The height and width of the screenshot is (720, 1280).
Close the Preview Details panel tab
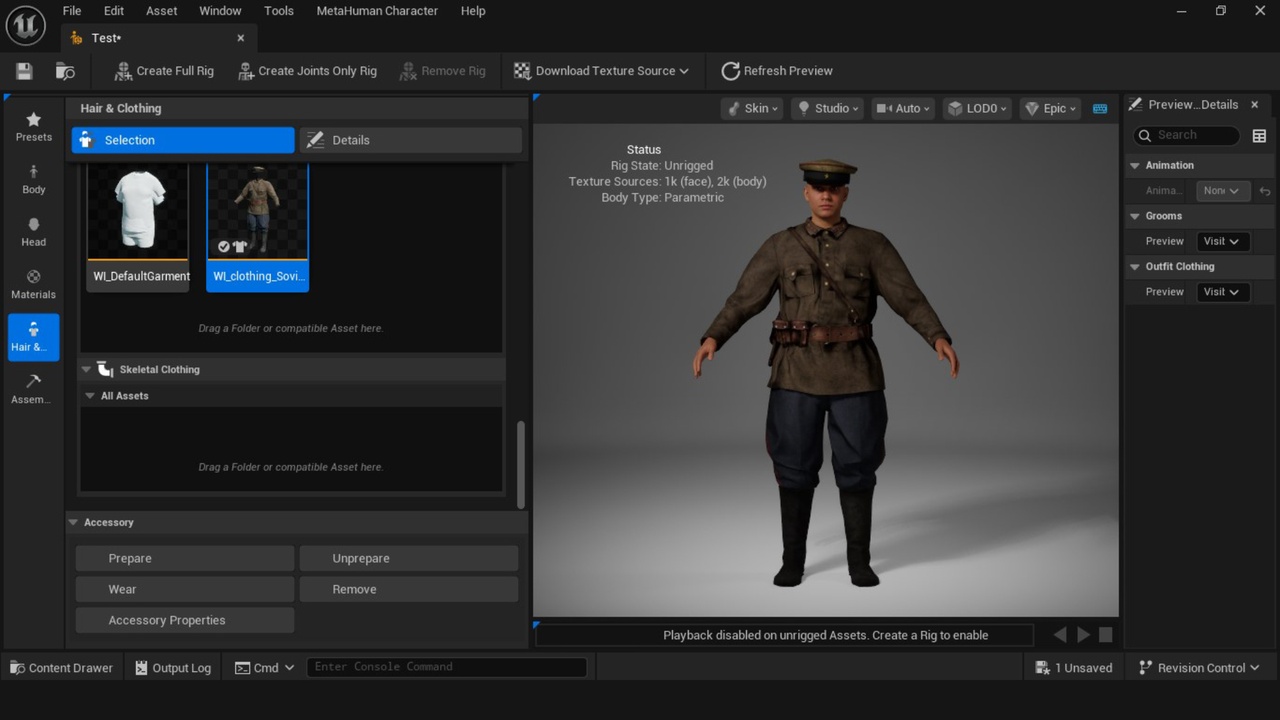tap(1255, 105)
